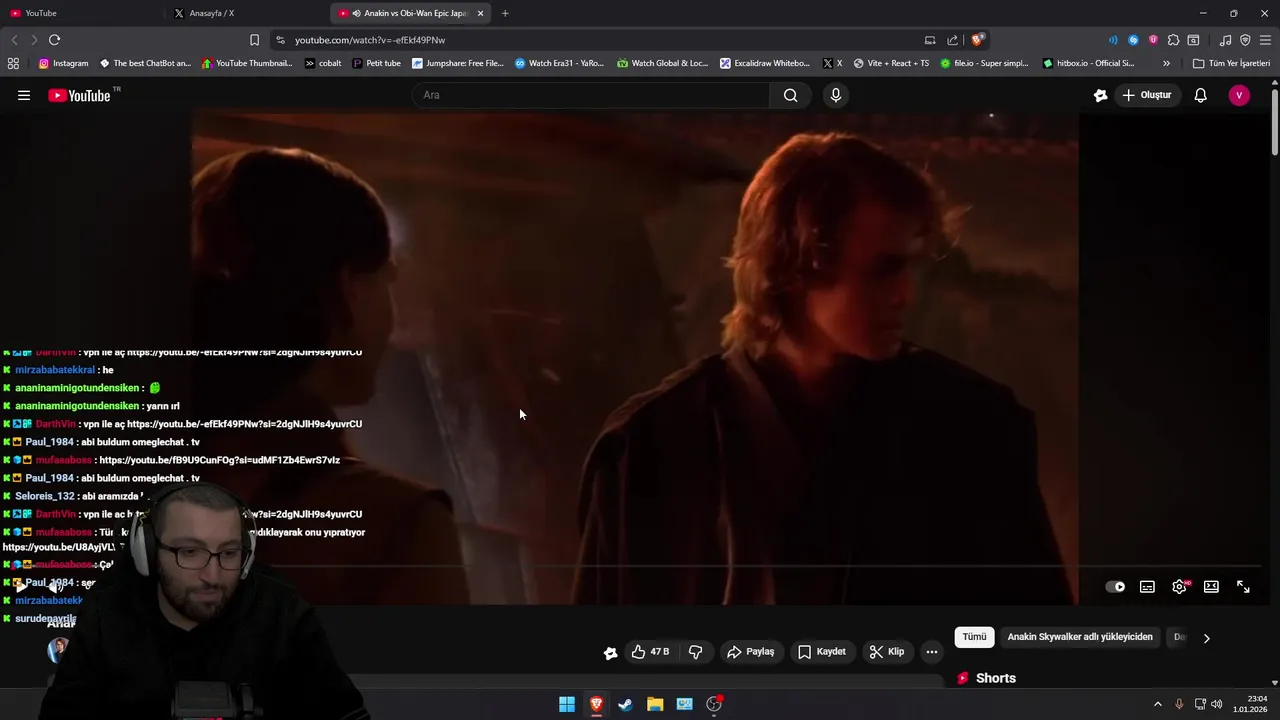Open the media control music-note icon

click(x=1225, y=40)
